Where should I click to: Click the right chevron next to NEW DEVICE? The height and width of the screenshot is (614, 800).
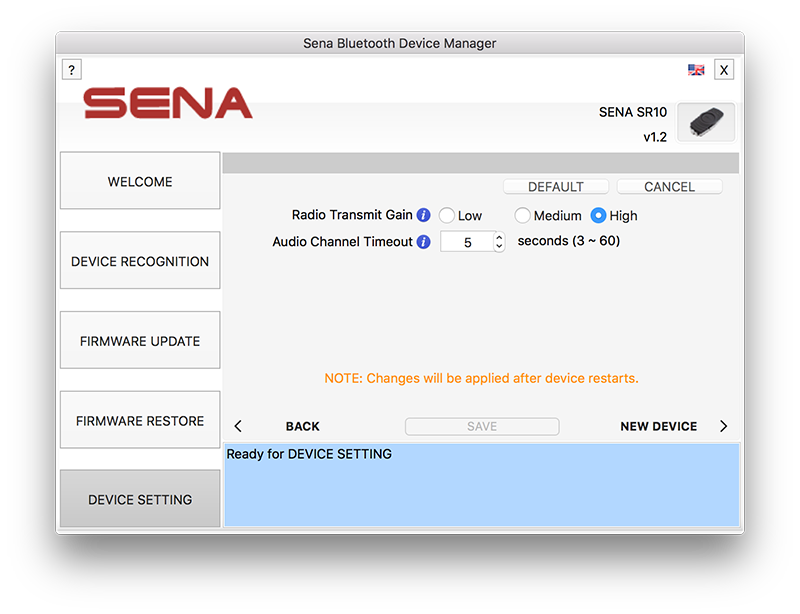point(723,426)
